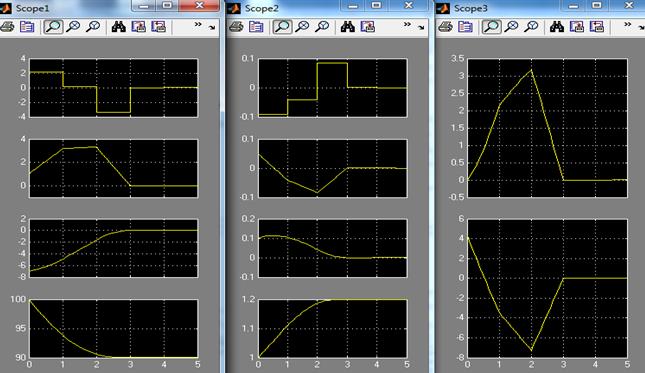
Task: Expand Scope1 toolbar overflow chevron
Action: coord(198,25)
